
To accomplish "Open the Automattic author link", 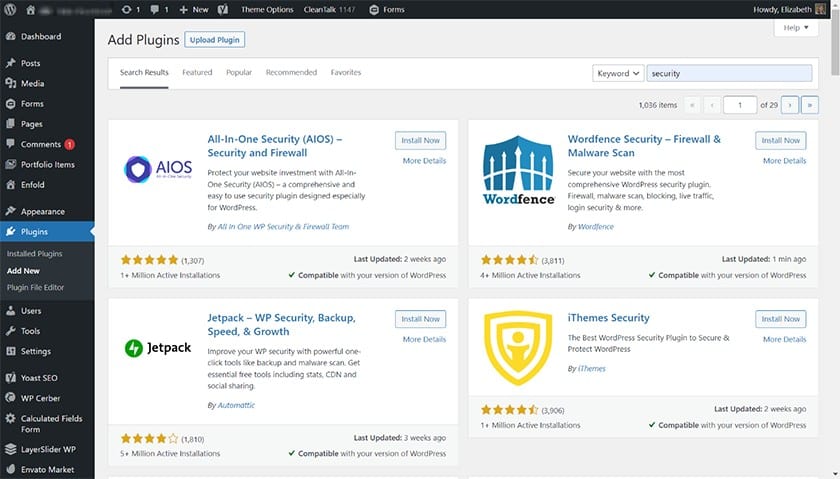I will click(x=236, y=405).
